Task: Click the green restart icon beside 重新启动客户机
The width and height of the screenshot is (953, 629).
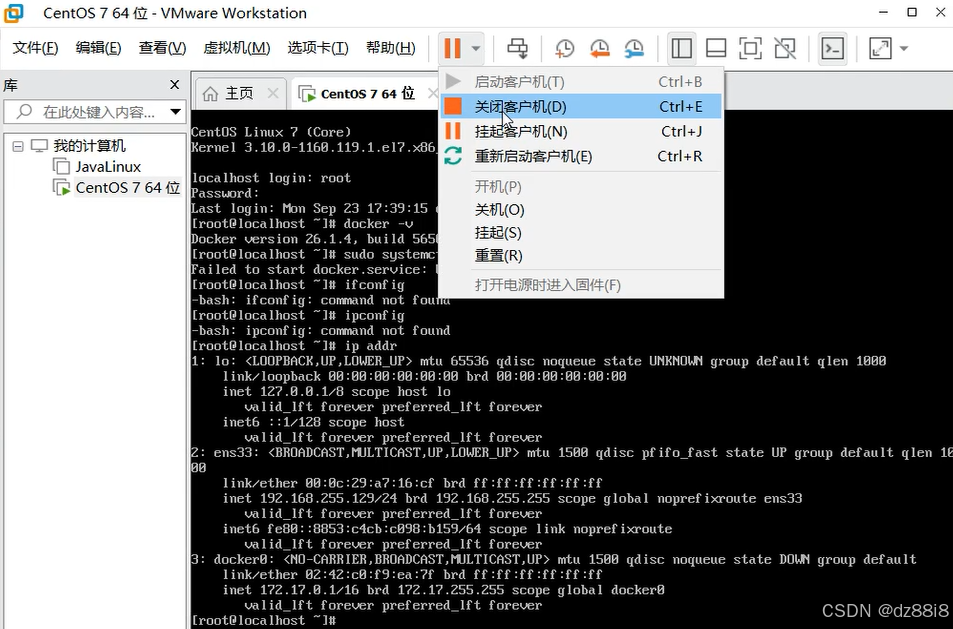Action: click(453, 156)
